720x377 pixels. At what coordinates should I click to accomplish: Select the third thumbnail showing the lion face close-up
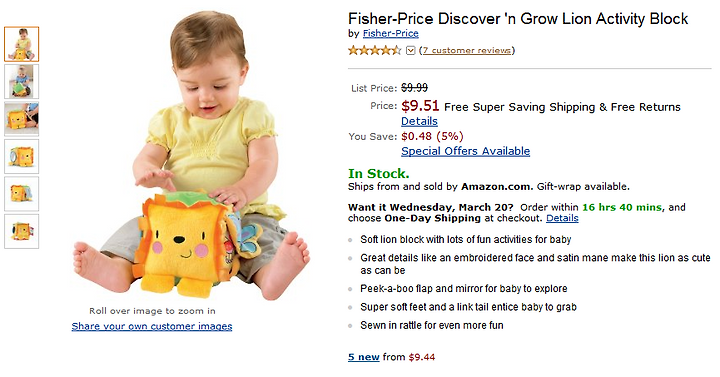pos(22,119)
